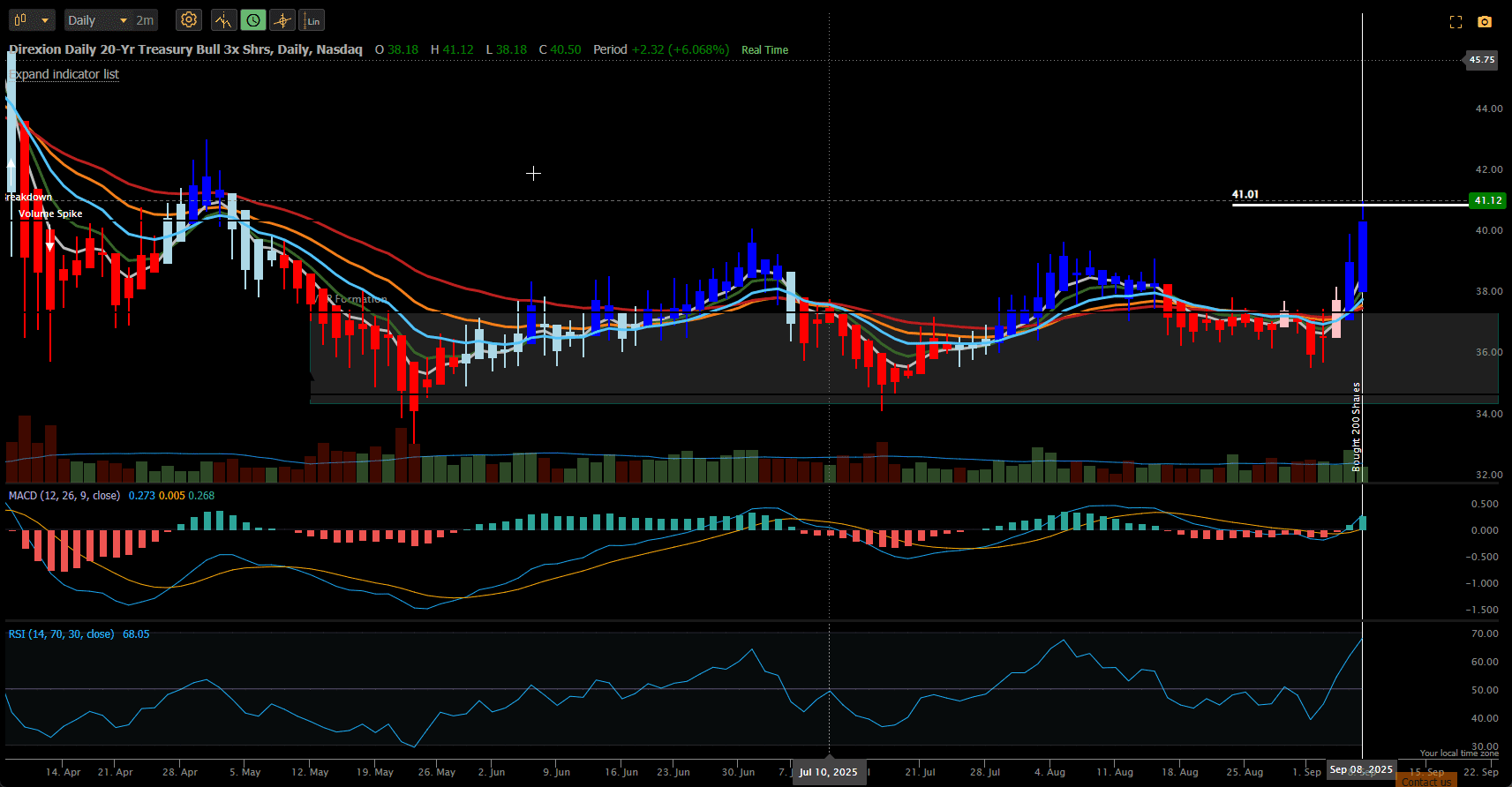Click the RSI (14, 70, 30, close) label
1512x787 pixels.
coord(62,634)
